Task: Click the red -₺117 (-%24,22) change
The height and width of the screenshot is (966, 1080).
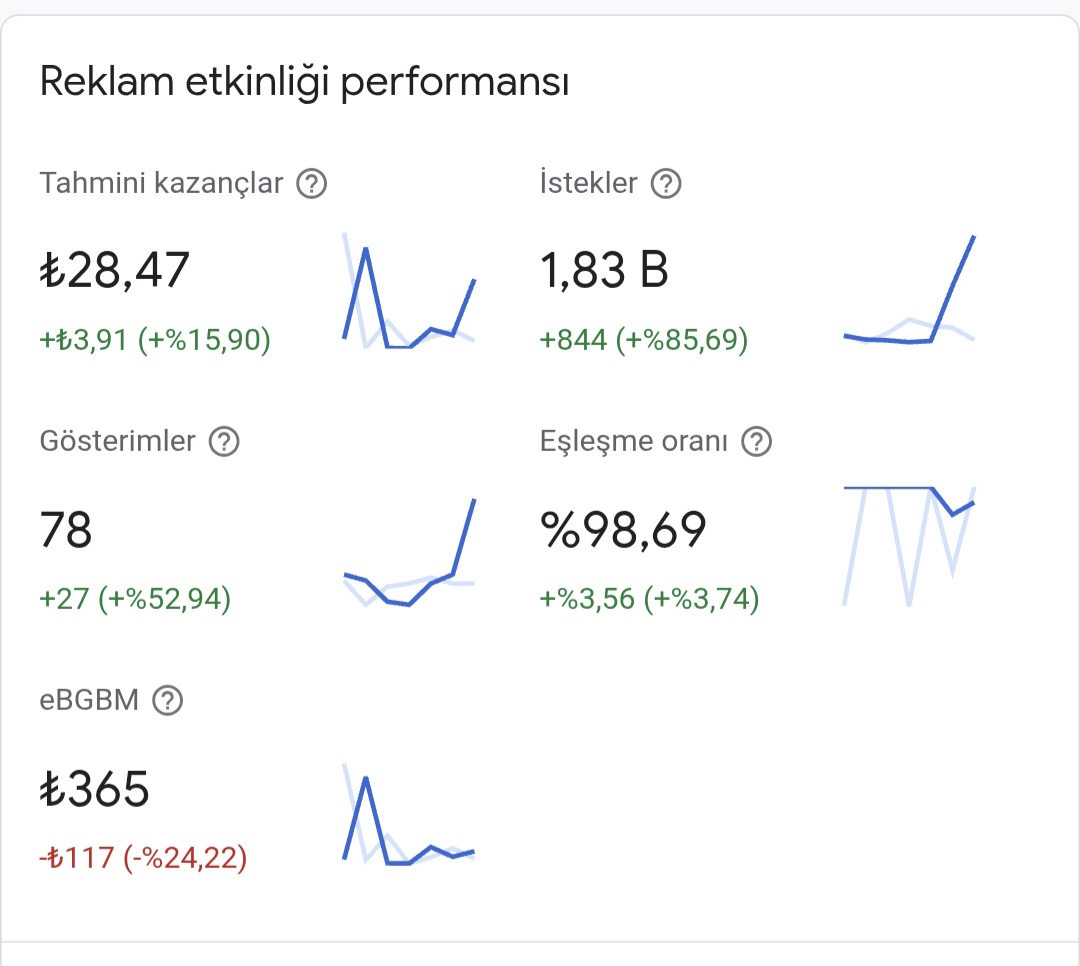Action: (x=143, y=859)
